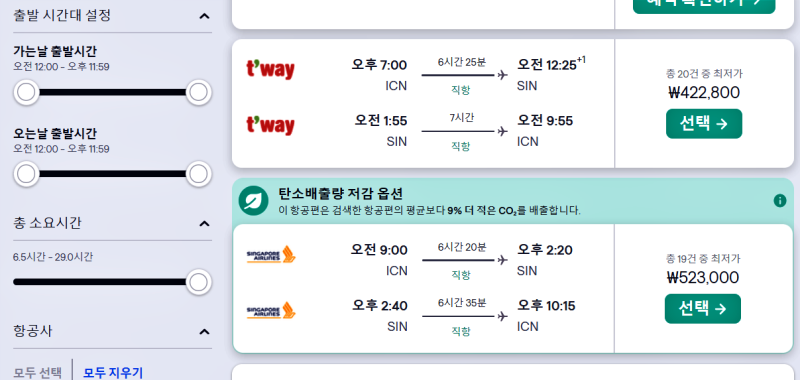Select the ₩523,000 Singapore Airlines flight
800x380 pixels.
[x=703, y=309]
